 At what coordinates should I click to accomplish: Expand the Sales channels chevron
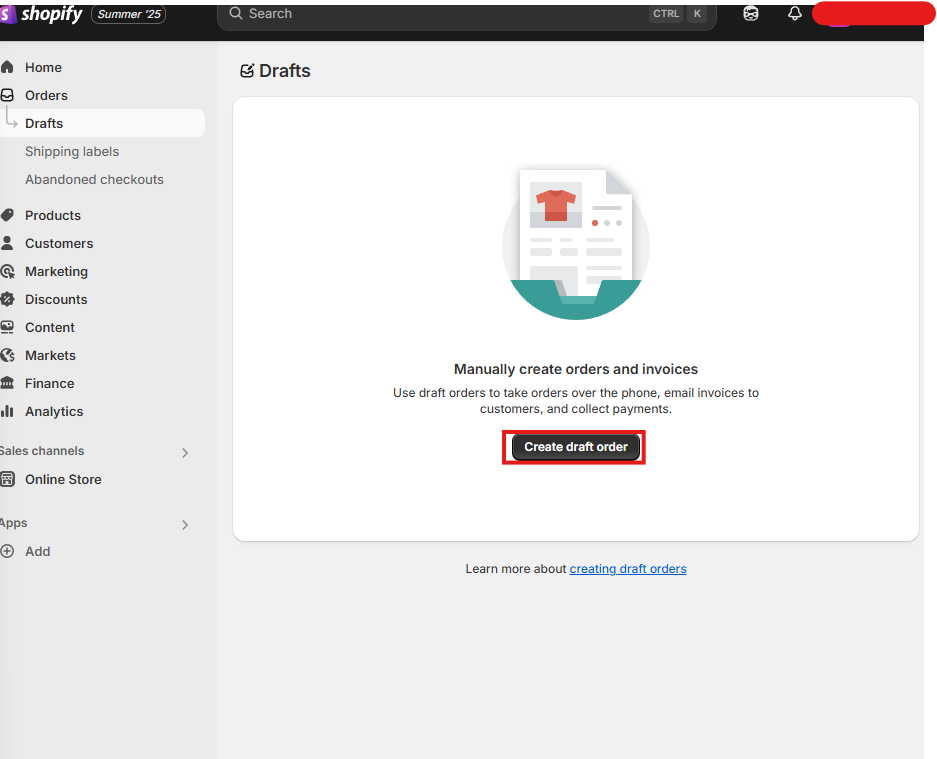pyautogui.click(x=185, y=452)
